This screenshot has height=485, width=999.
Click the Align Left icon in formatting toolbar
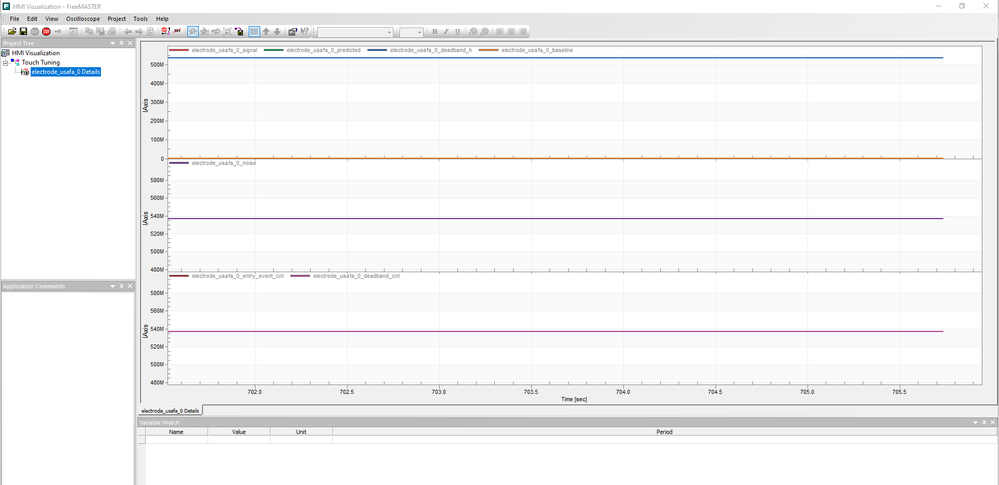click(499, 32)
